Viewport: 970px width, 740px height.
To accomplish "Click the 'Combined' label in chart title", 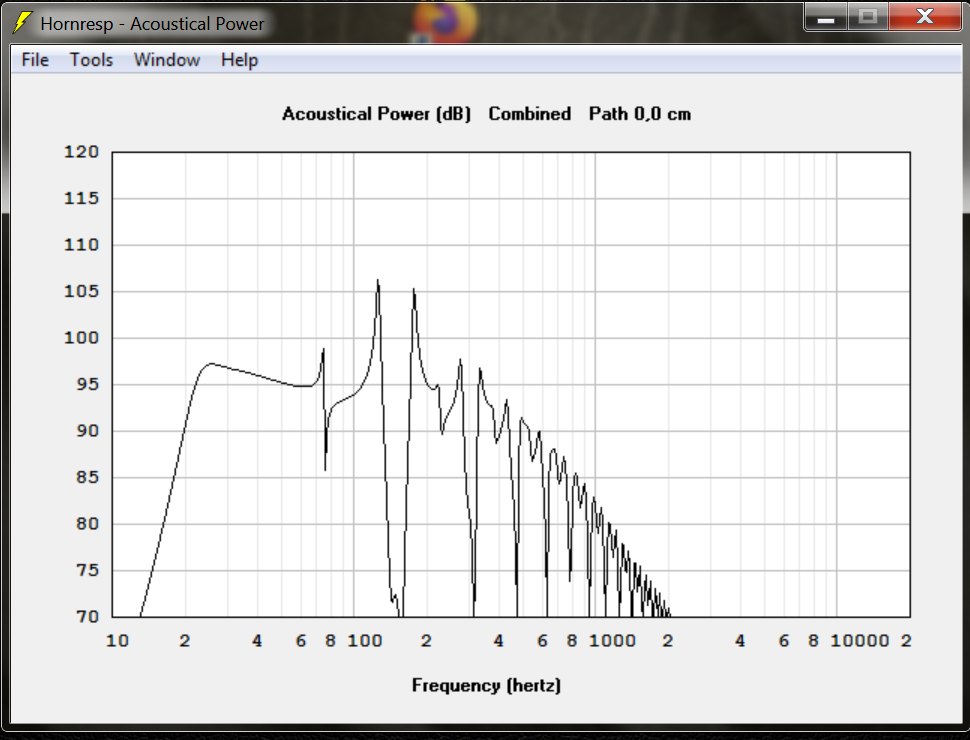I will click(x=530, y=114).
